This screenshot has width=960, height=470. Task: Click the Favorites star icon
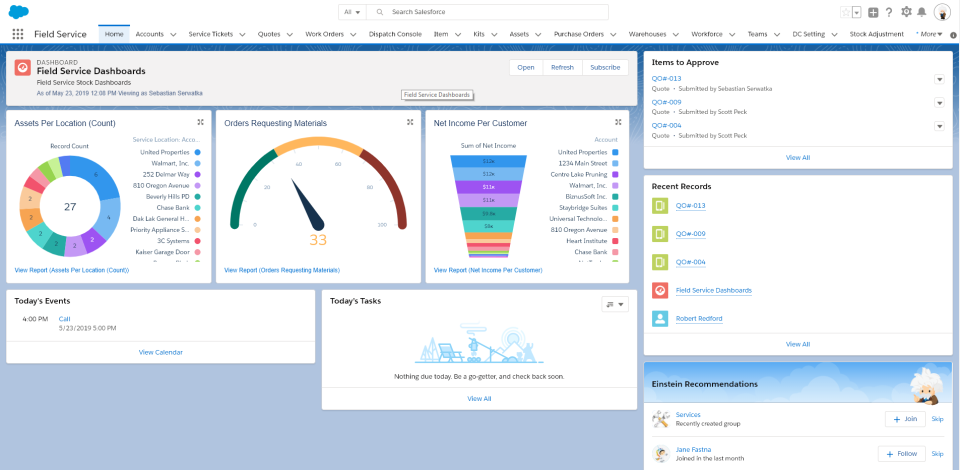coord(845,12)
